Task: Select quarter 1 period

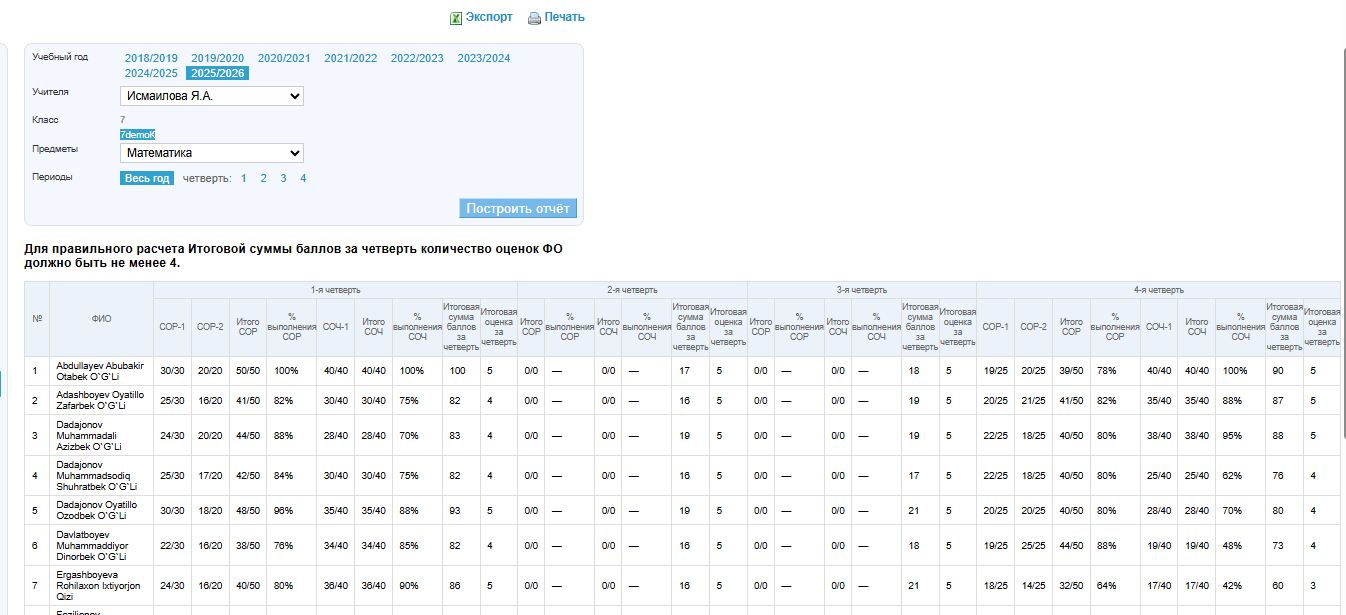Action: click(x=244, y=178)
